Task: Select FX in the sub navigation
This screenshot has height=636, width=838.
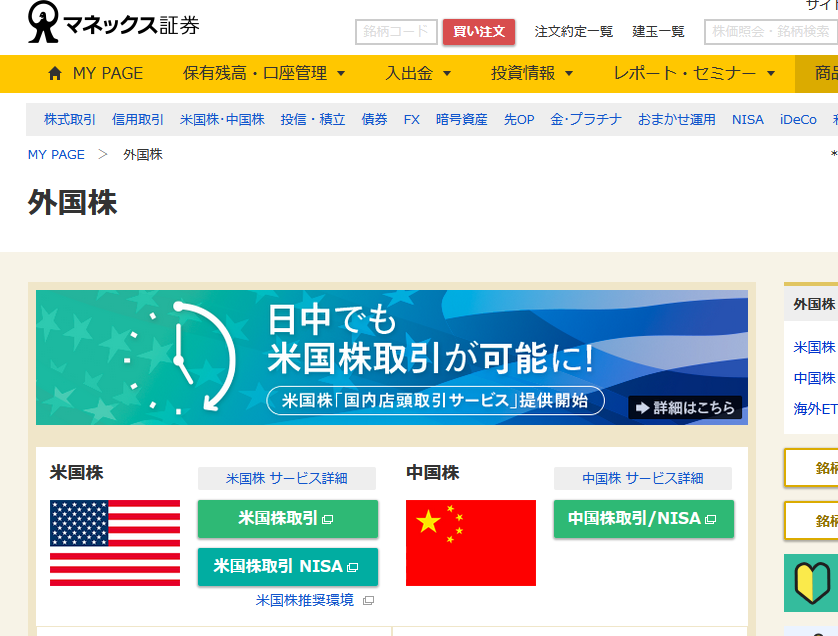Action: [x=412, y=119]
